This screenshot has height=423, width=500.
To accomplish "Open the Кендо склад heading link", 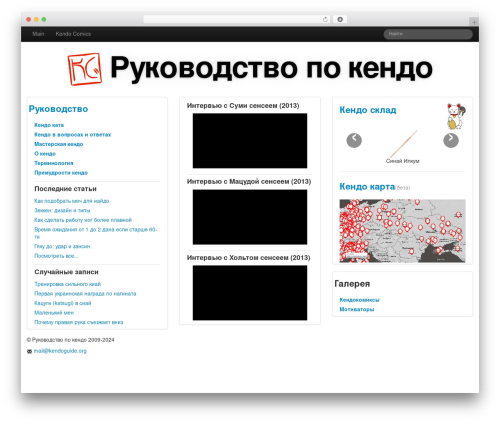I will click(368, 110).
